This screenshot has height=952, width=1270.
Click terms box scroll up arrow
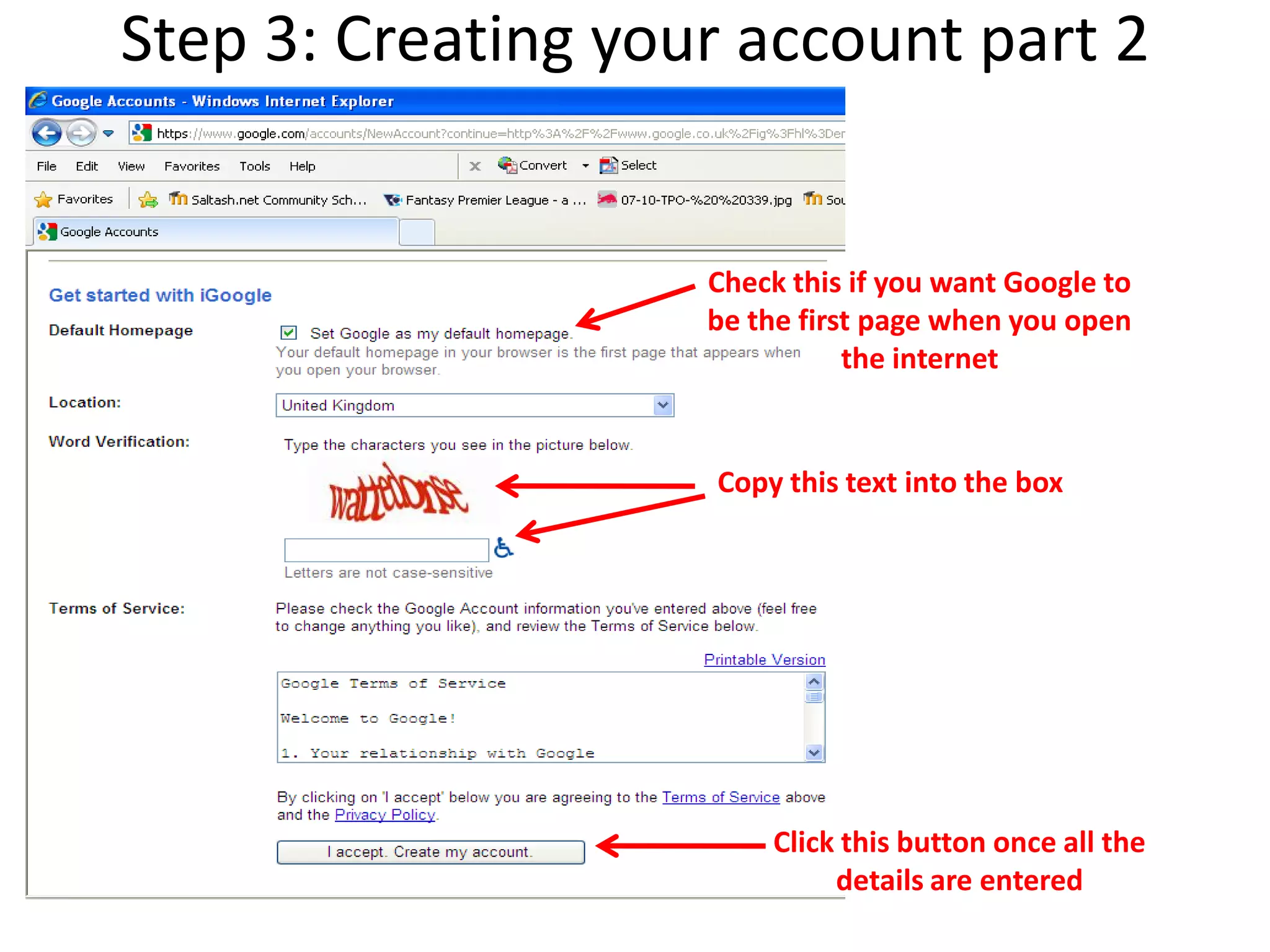[x=814, y=682]
